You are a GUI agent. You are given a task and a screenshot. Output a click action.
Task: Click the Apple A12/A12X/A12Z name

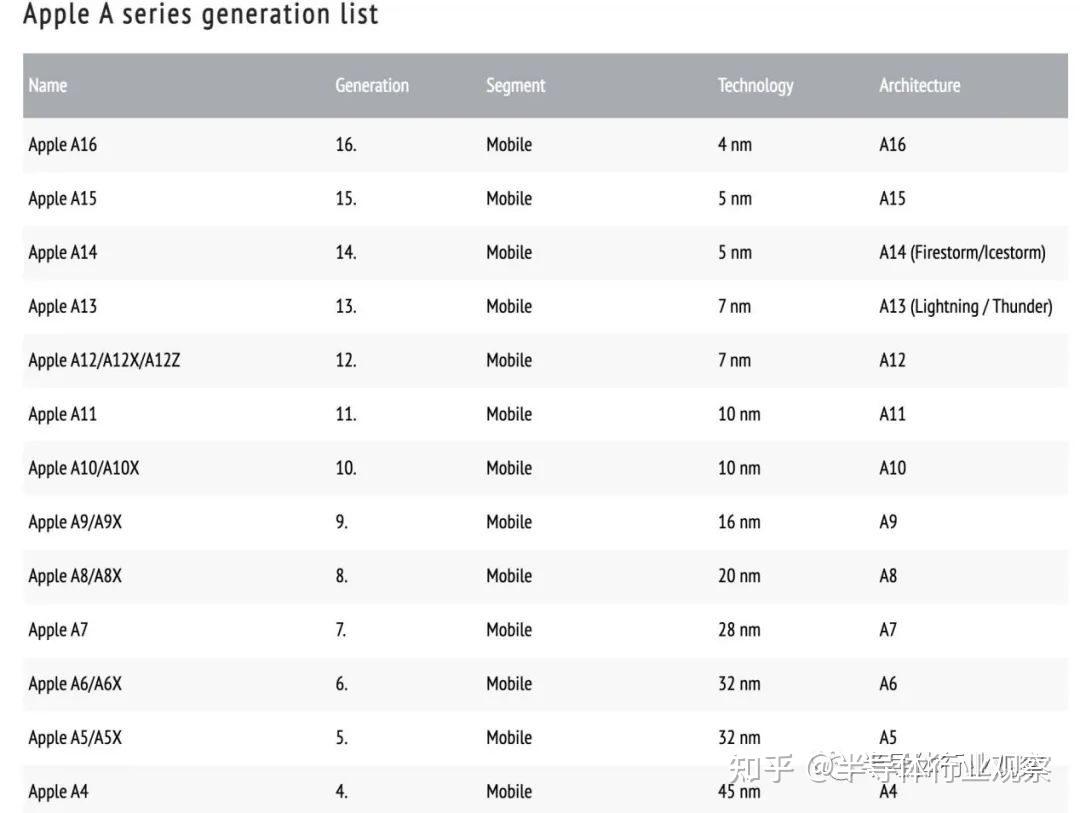point(104,360)
